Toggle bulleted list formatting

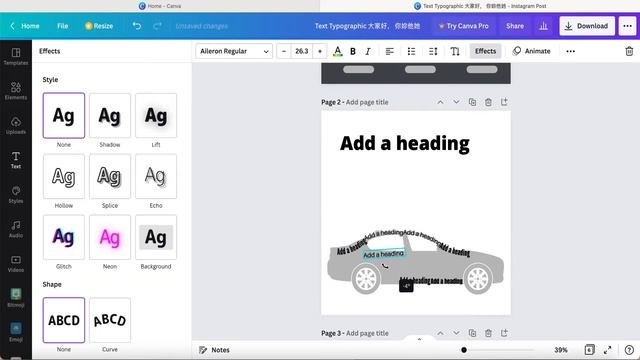point(411,51)
